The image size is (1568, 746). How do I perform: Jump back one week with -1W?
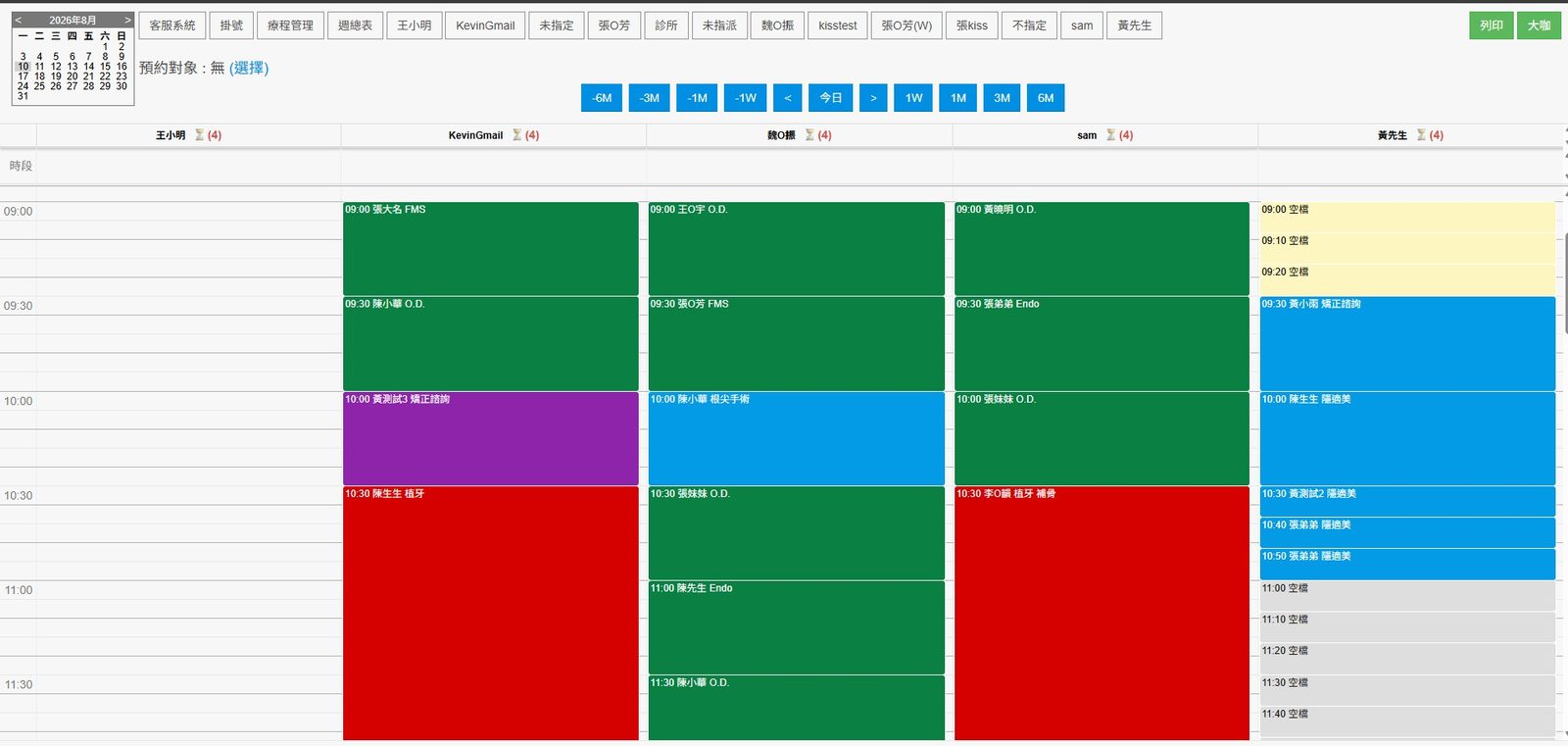pos(746,98)
